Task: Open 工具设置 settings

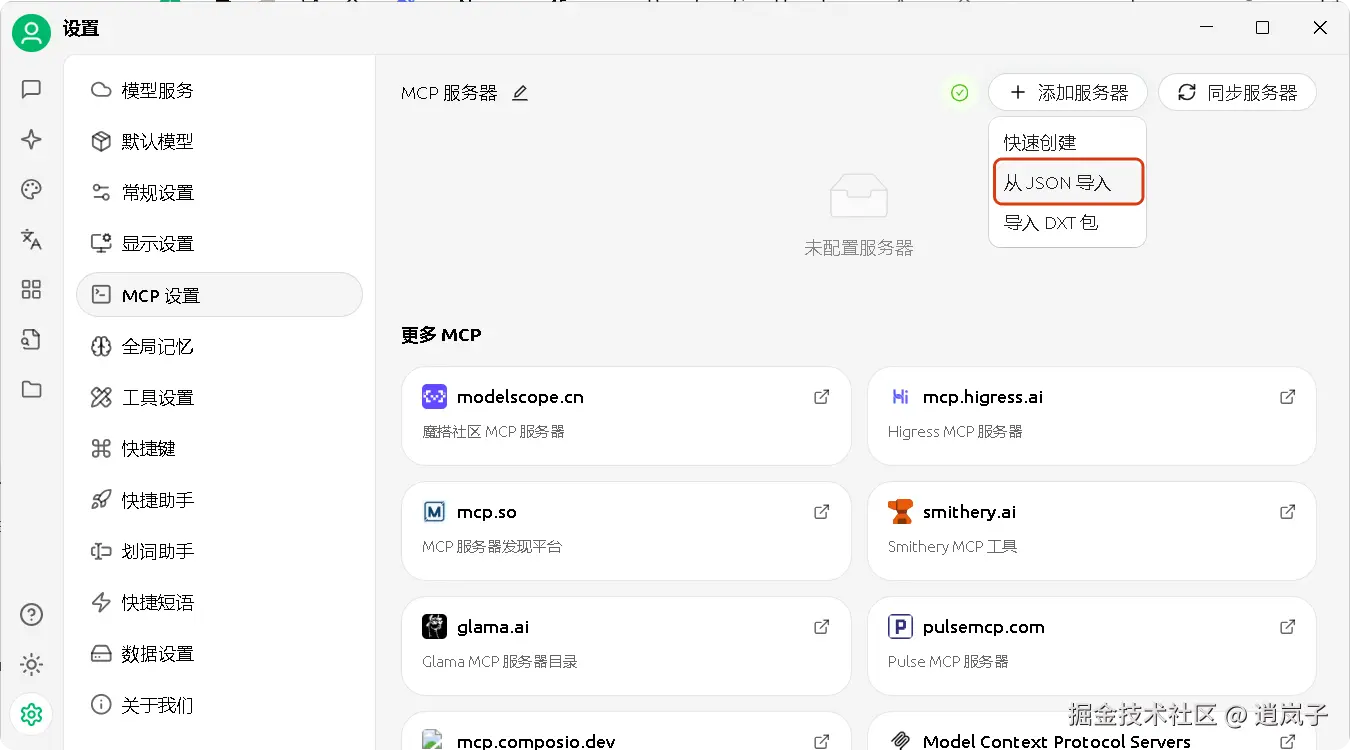Action: coord(219,397)
